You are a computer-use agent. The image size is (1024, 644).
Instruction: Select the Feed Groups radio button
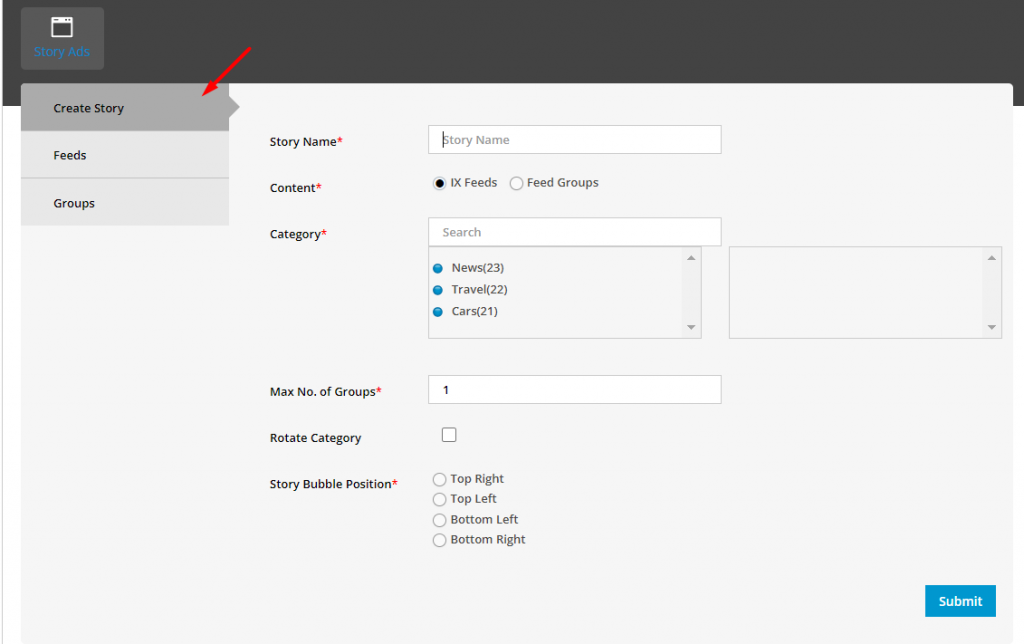click(517, 184)
